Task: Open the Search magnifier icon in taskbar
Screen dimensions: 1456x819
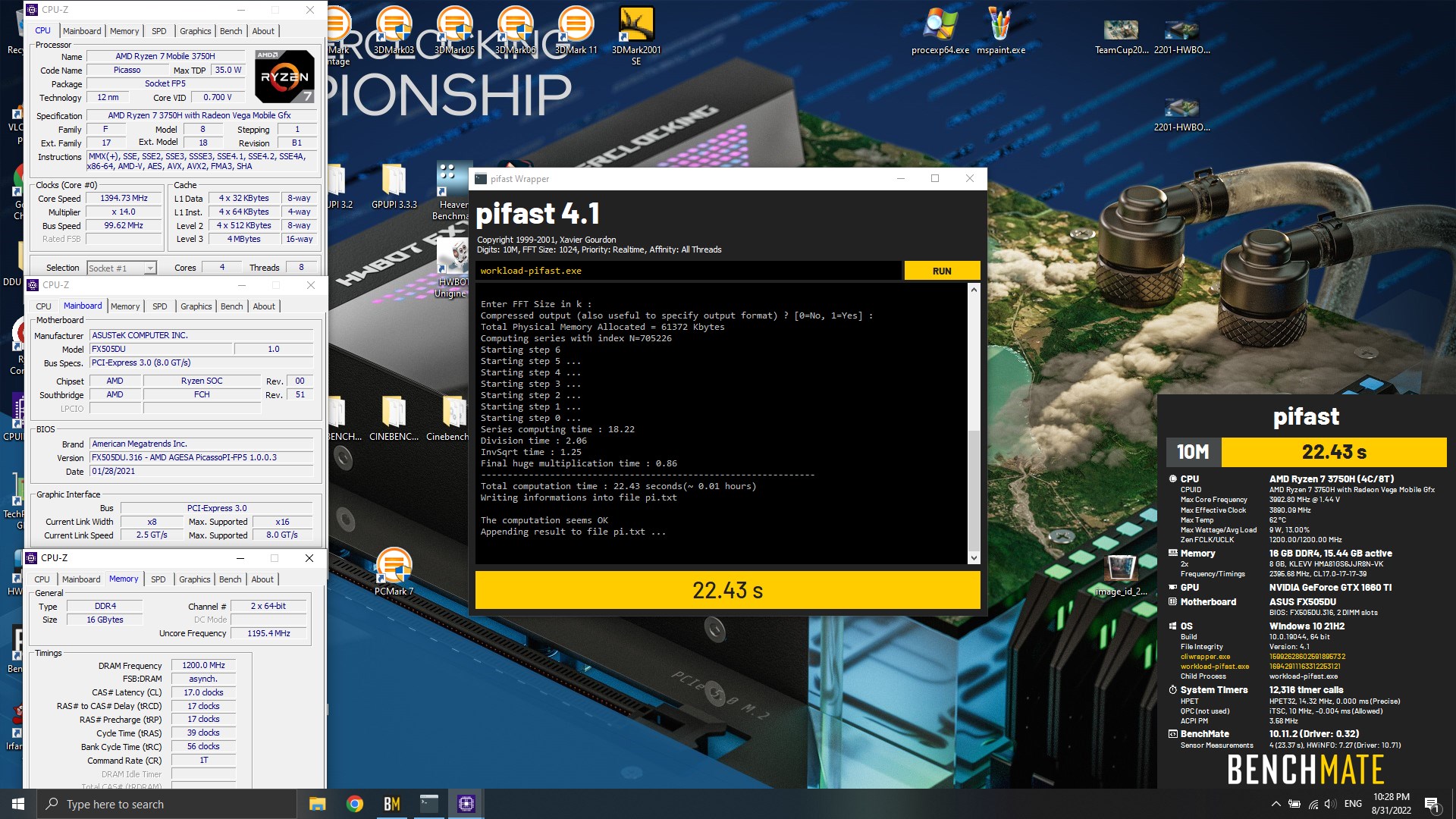Action: 52,804
